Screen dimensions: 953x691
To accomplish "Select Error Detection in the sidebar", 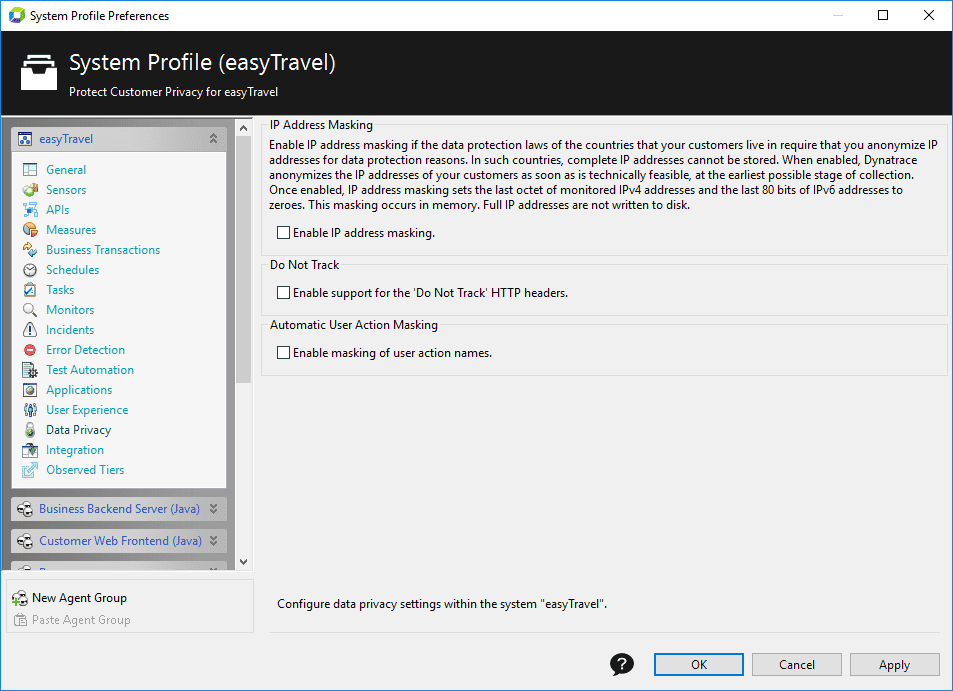I will point(86,350).
